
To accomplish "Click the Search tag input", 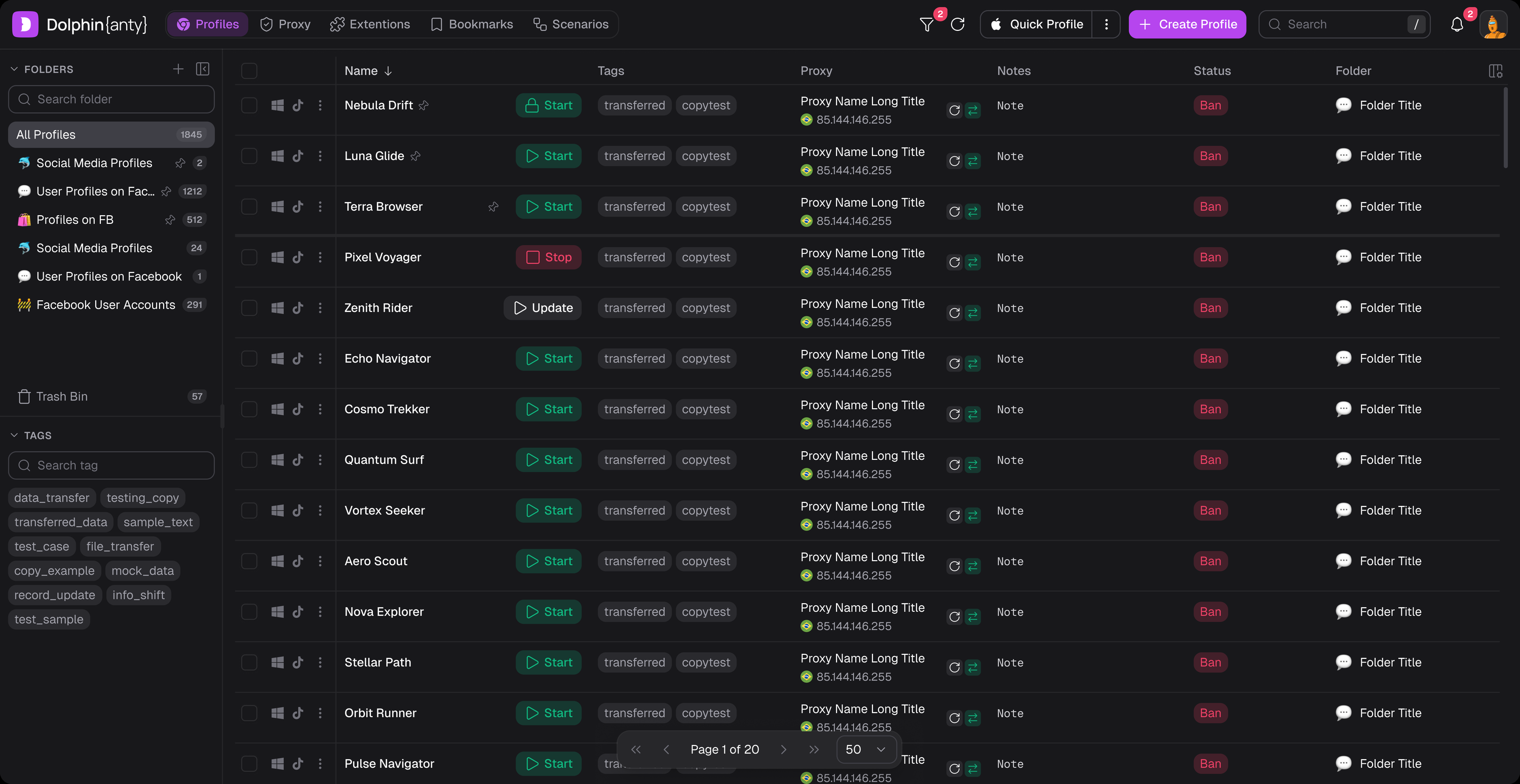I will pyautogui.click(x=111, y=465).
